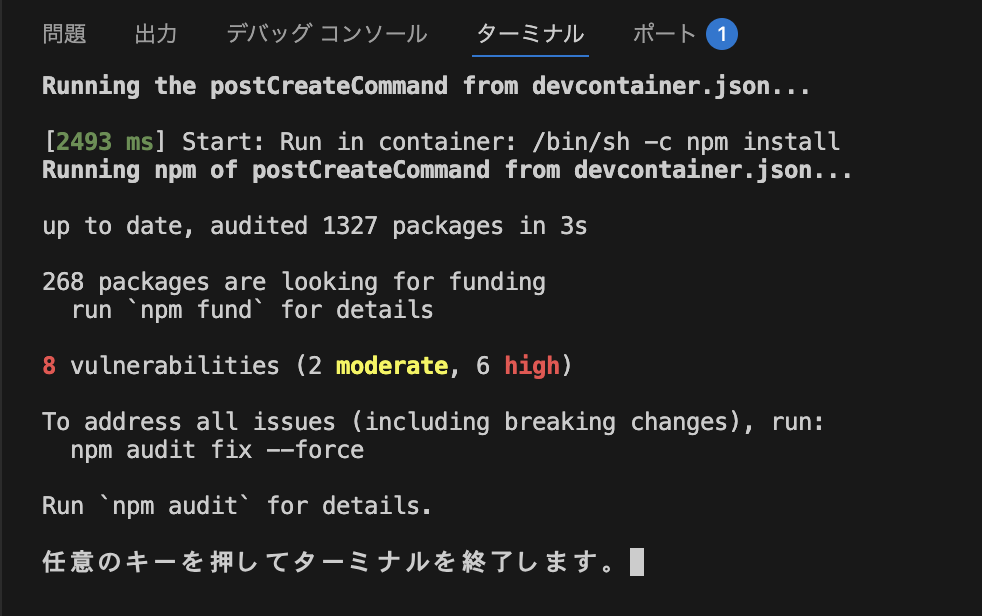The height and width of the screenshot is (616, 982).
Task: Open the 出力 tab
Action: (x=155, y=33)
